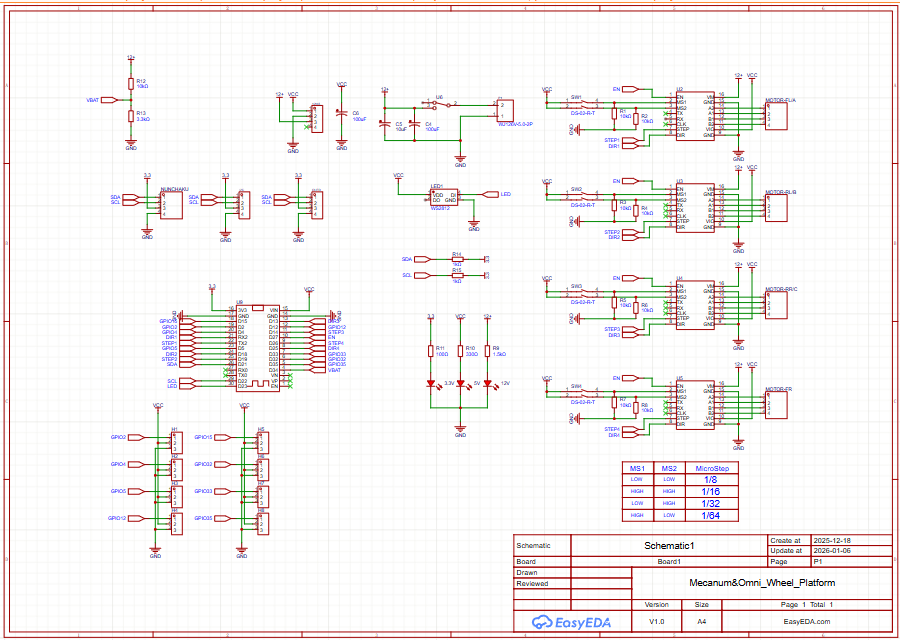Click the EasyEDA logo in title block
The image size is (900, 640).
(571, 622)
